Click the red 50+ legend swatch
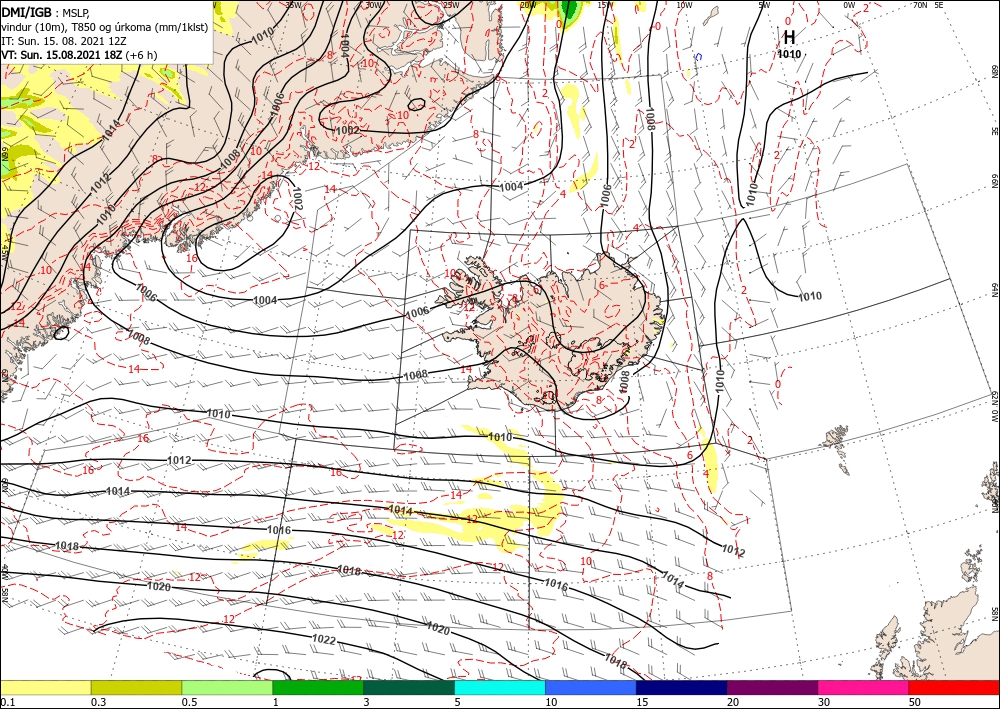The image size is (1000, 709). coord(954,687)
